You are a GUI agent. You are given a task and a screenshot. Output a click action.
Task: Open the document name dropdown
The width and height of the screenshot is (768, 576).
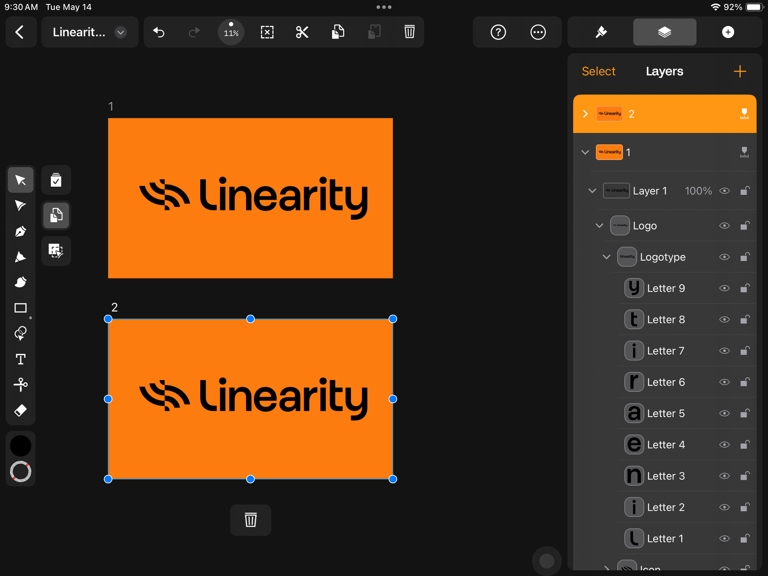point(120,32)
